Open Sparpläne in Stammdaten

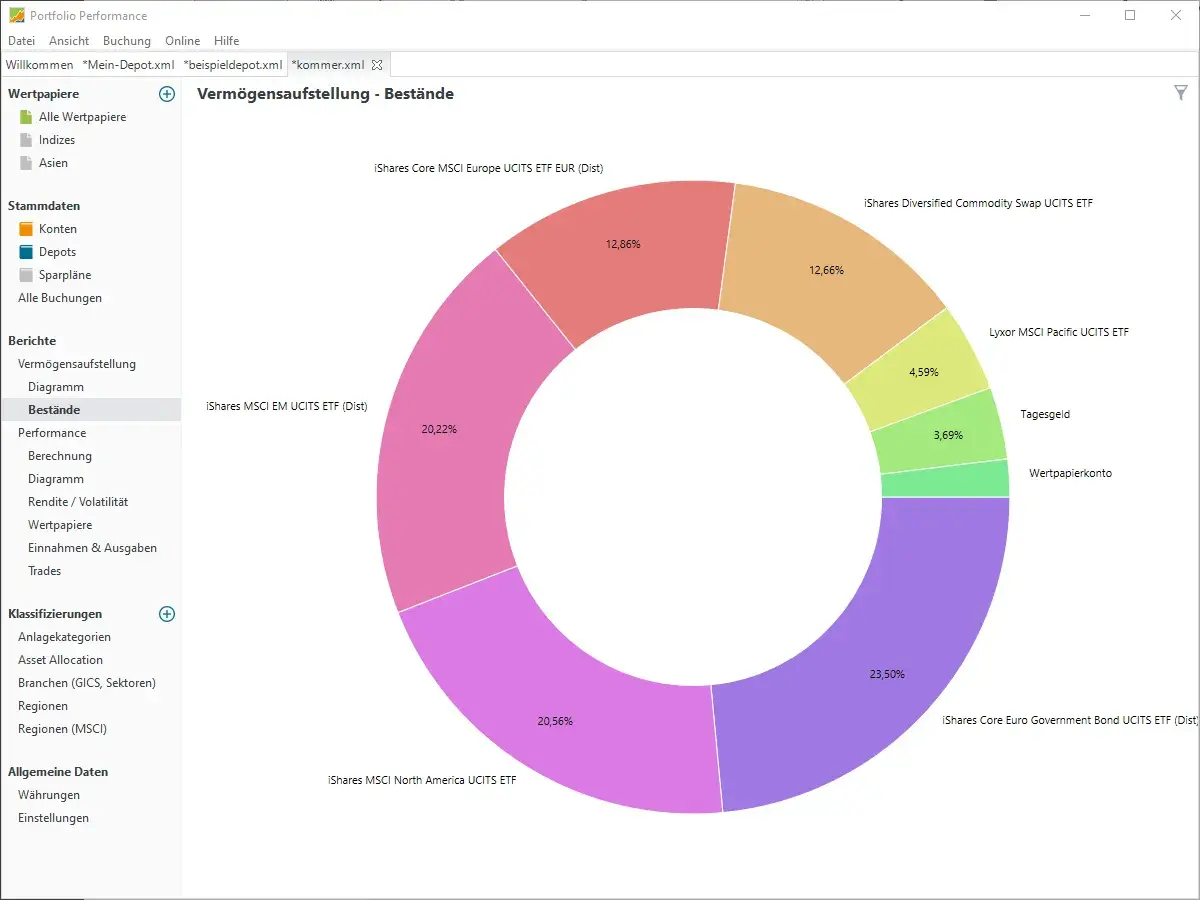pos(65,275)
